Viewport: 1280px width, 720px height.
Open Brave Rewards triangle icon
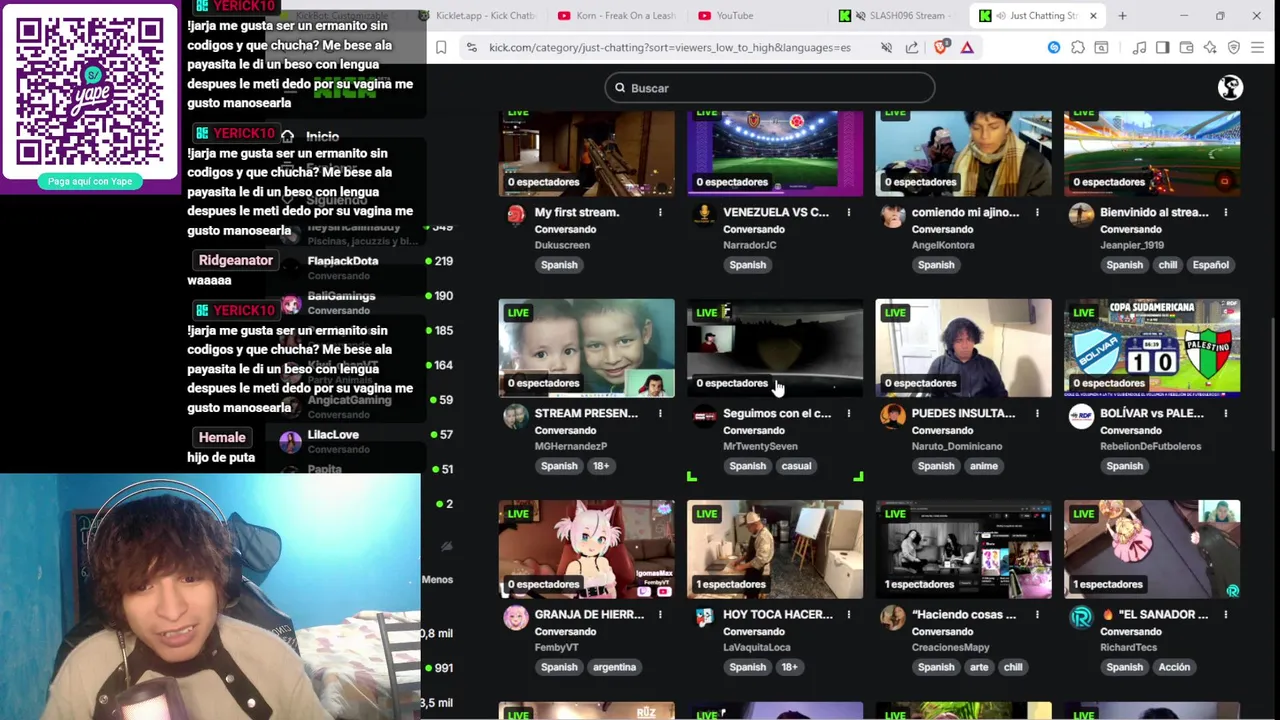967,47
